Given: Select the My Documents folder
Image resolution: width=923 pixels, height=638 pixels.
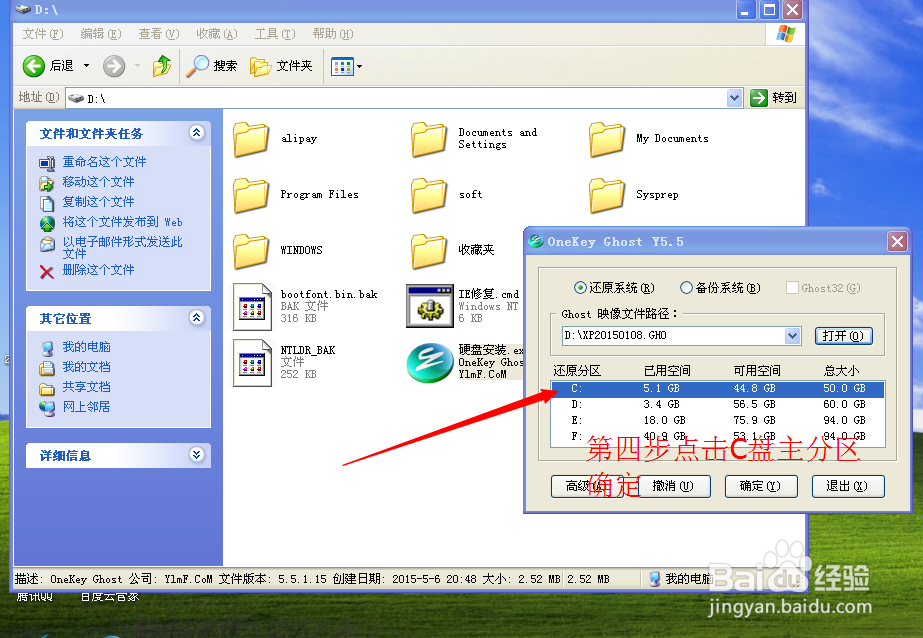Looking at the screenshot, I should coord(607,139).
